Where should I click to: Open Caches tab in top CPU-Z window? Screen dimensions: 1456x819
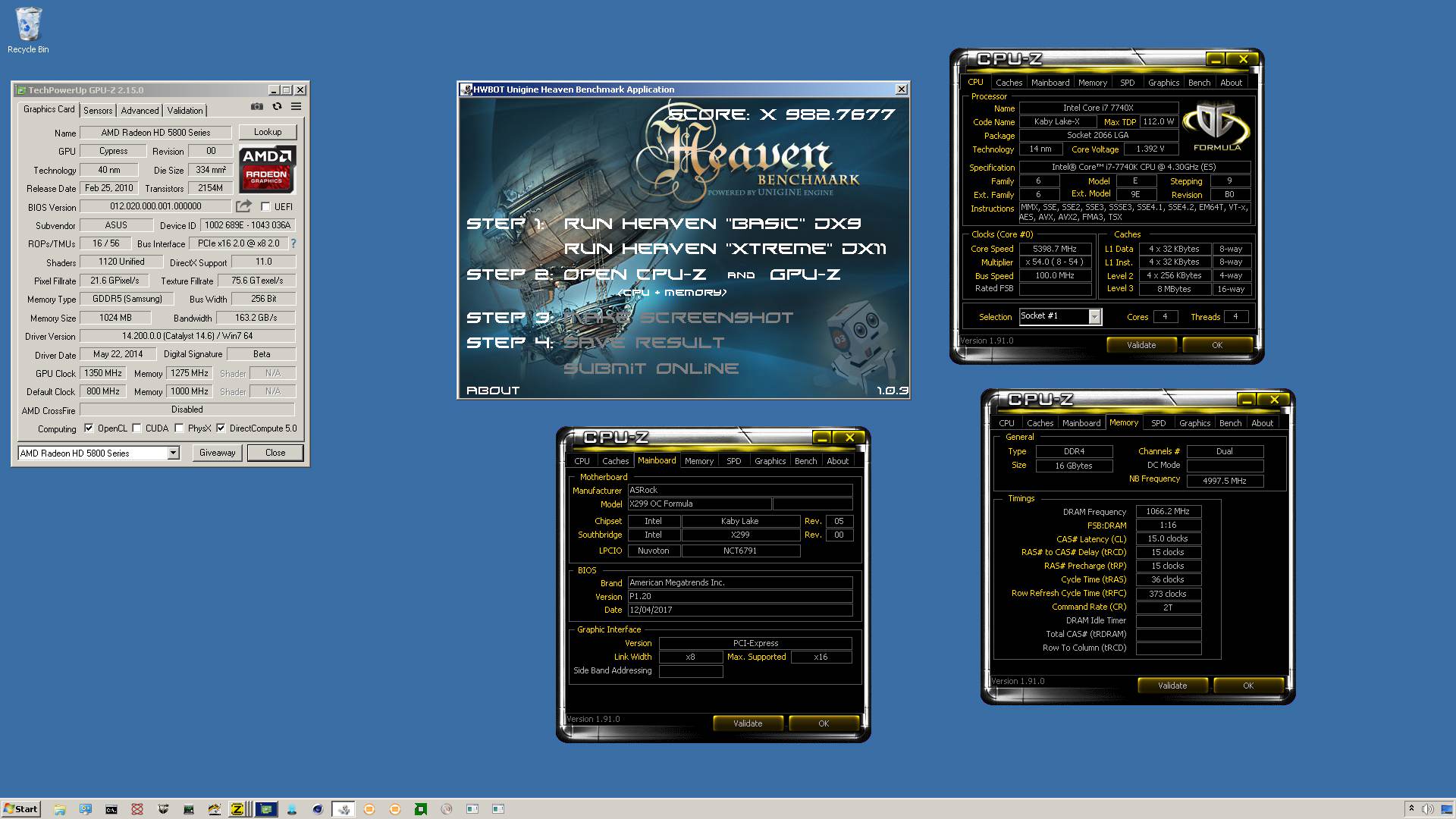pyautogui.click(x=1009, y=83)
